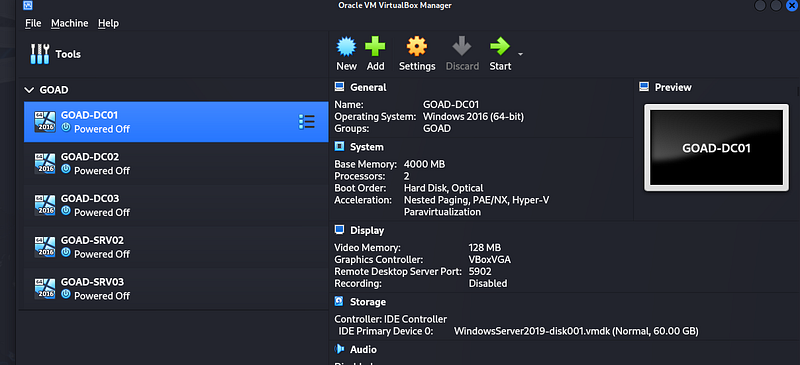Click the Add machine green plus icon
The width and height of the screenshot is (800, 365).
375,46
